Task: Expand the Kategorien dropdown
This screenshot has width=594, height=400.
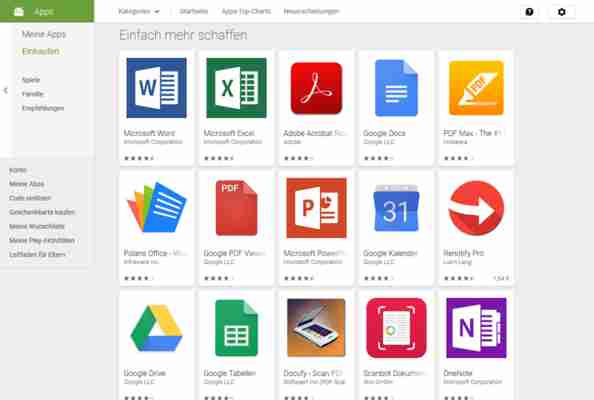Action: click(x=139, y=11)
